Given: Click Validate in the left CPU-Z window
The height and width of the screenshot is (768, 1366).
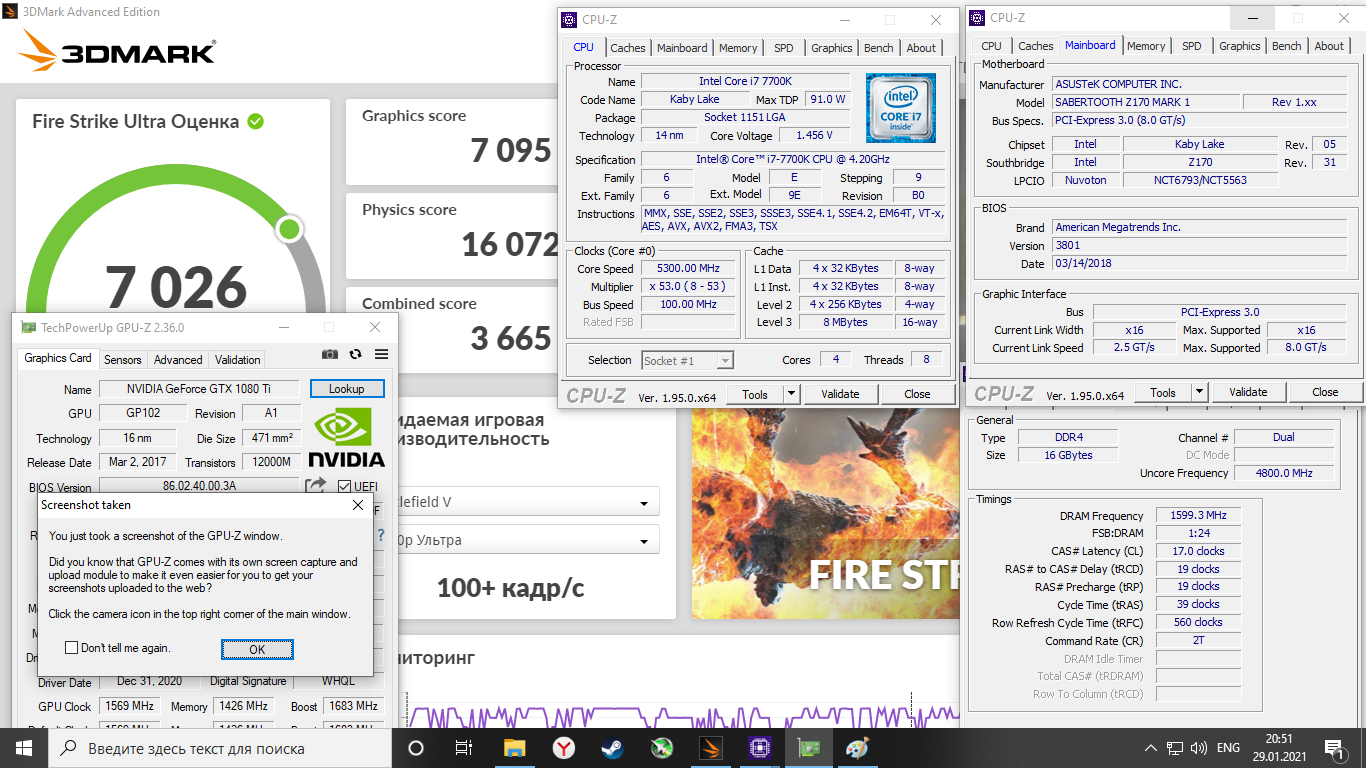Looking at the screenshot, I should pos(840,394).
